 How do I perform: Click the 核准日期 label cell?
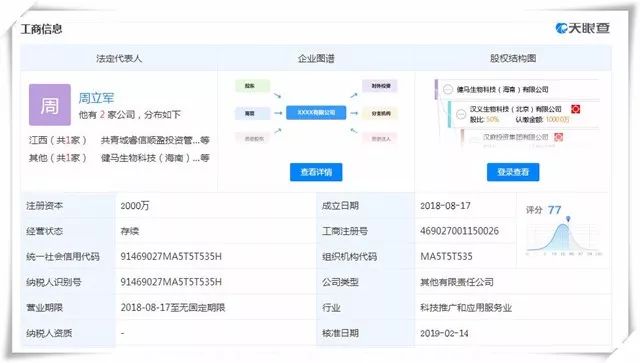coord(365,333)
